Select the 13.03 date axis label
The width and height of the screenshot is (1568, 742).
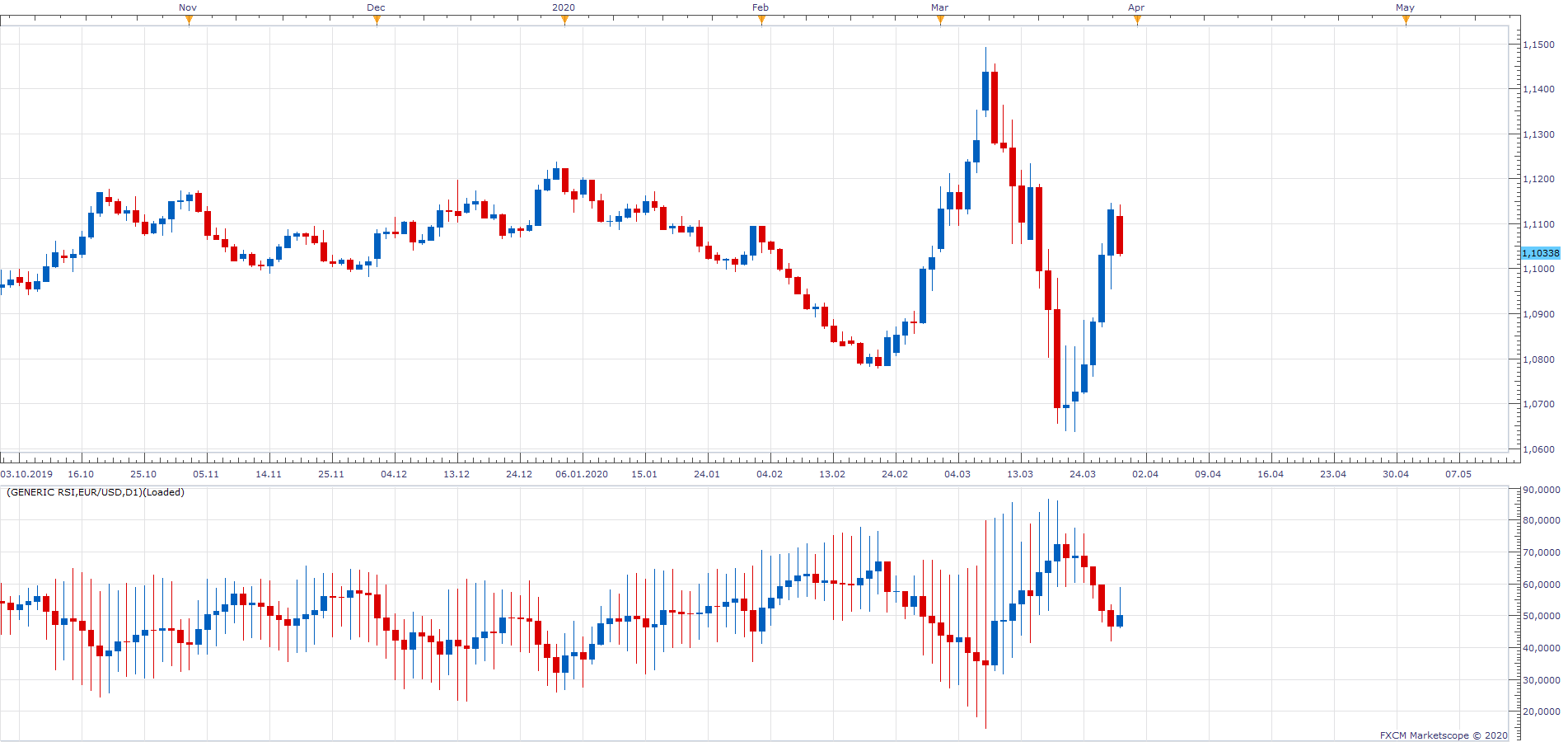coord(1020,474)
